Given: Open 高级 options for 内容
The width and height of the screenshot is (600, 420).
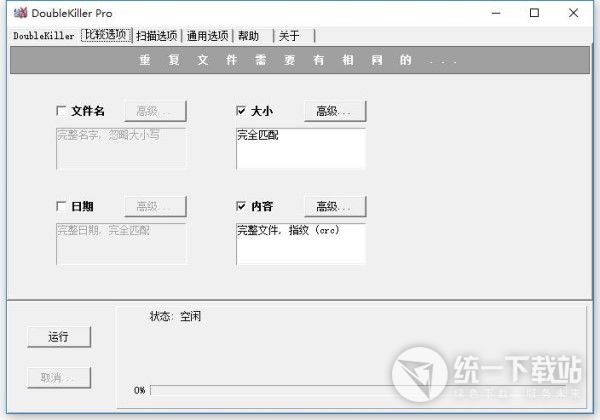Looking at the screenshot, I should [x=335, y=207].
